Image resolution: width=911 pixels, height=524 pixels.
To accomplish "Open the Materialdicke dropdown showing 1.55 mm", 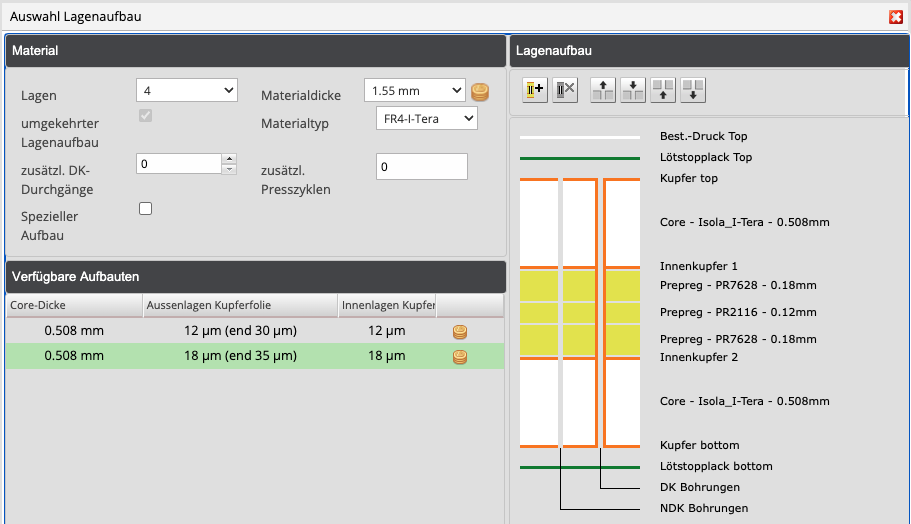I will 414,91.
